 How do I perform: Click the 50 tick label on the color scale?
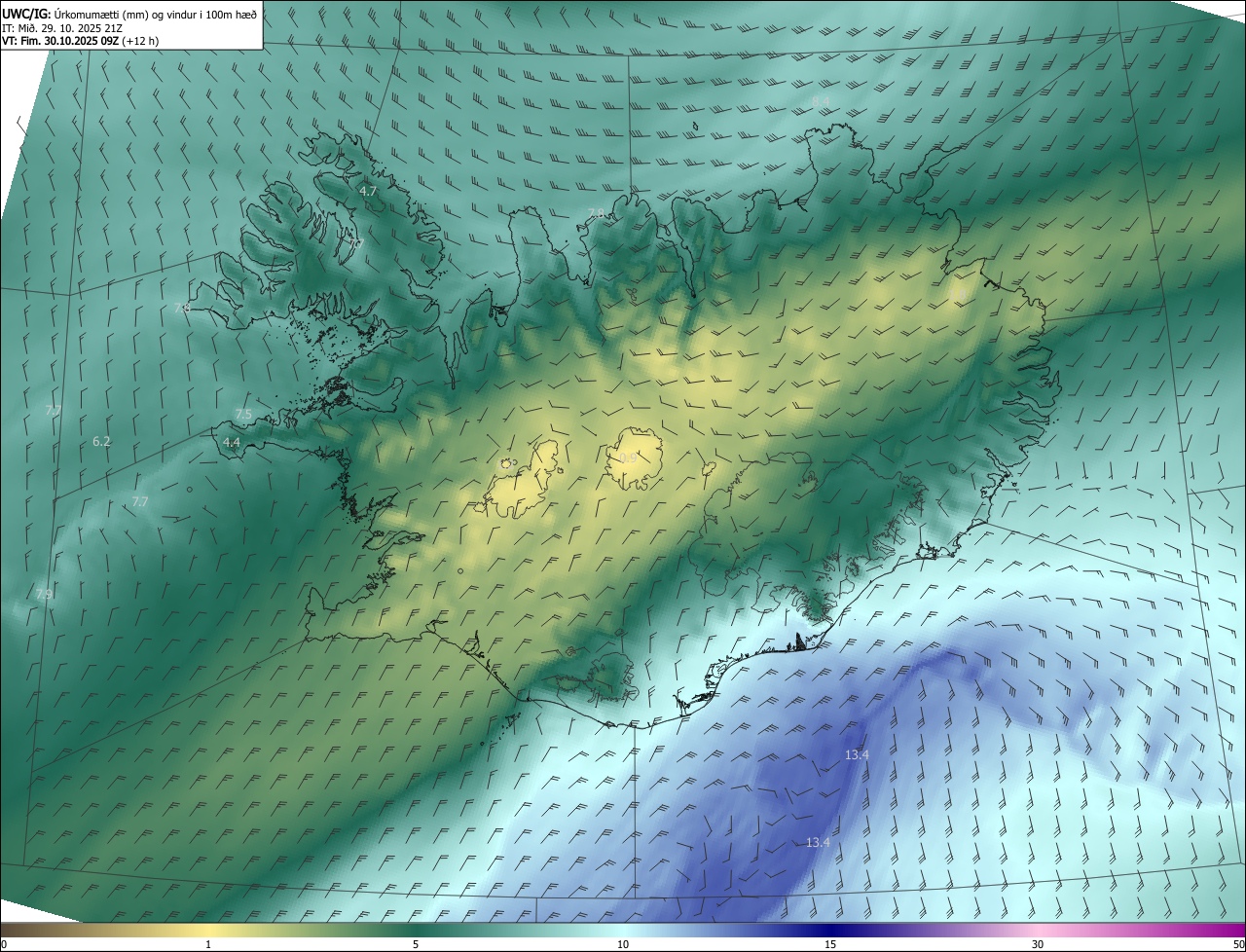(x=1238, y=944)
